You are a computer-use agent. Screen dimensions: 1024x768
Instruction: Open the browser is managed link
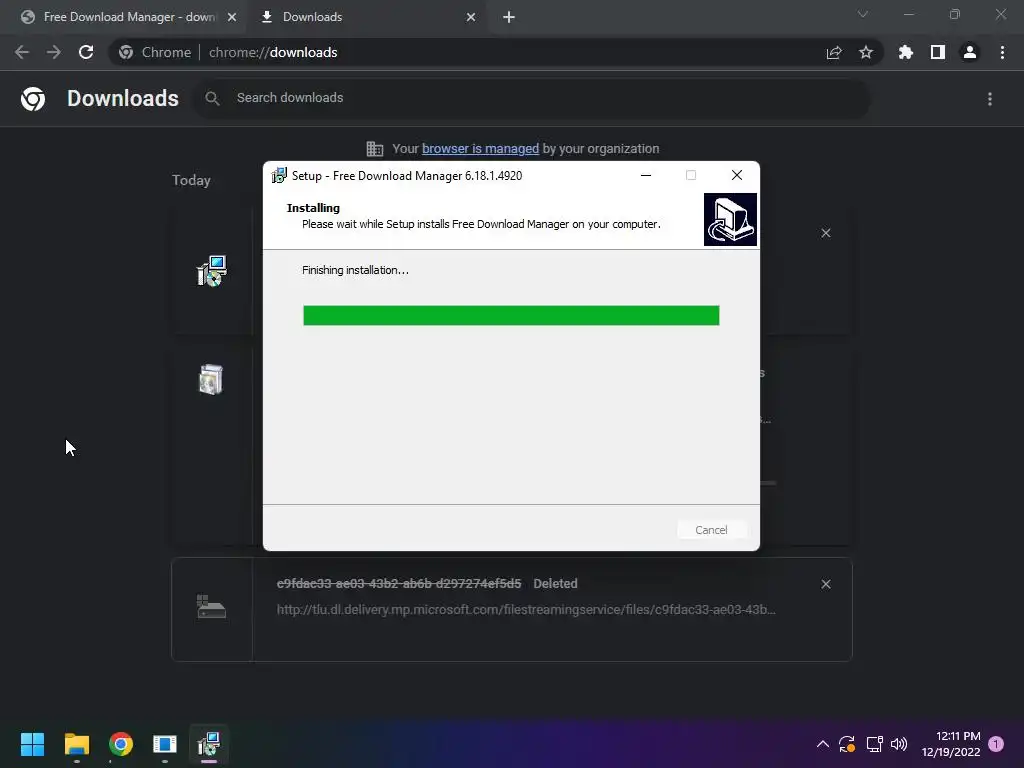click(480, 149)
